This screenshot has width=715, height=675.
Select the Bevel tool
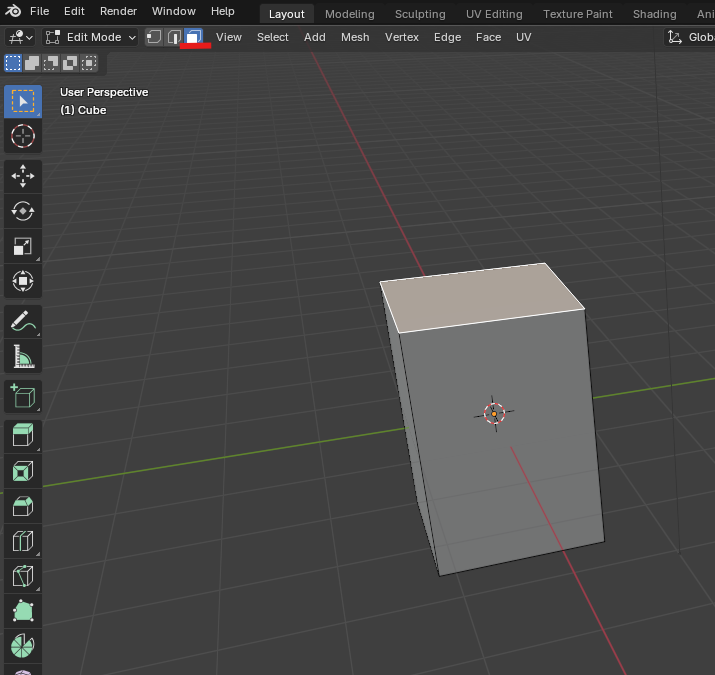click(23, 506)
